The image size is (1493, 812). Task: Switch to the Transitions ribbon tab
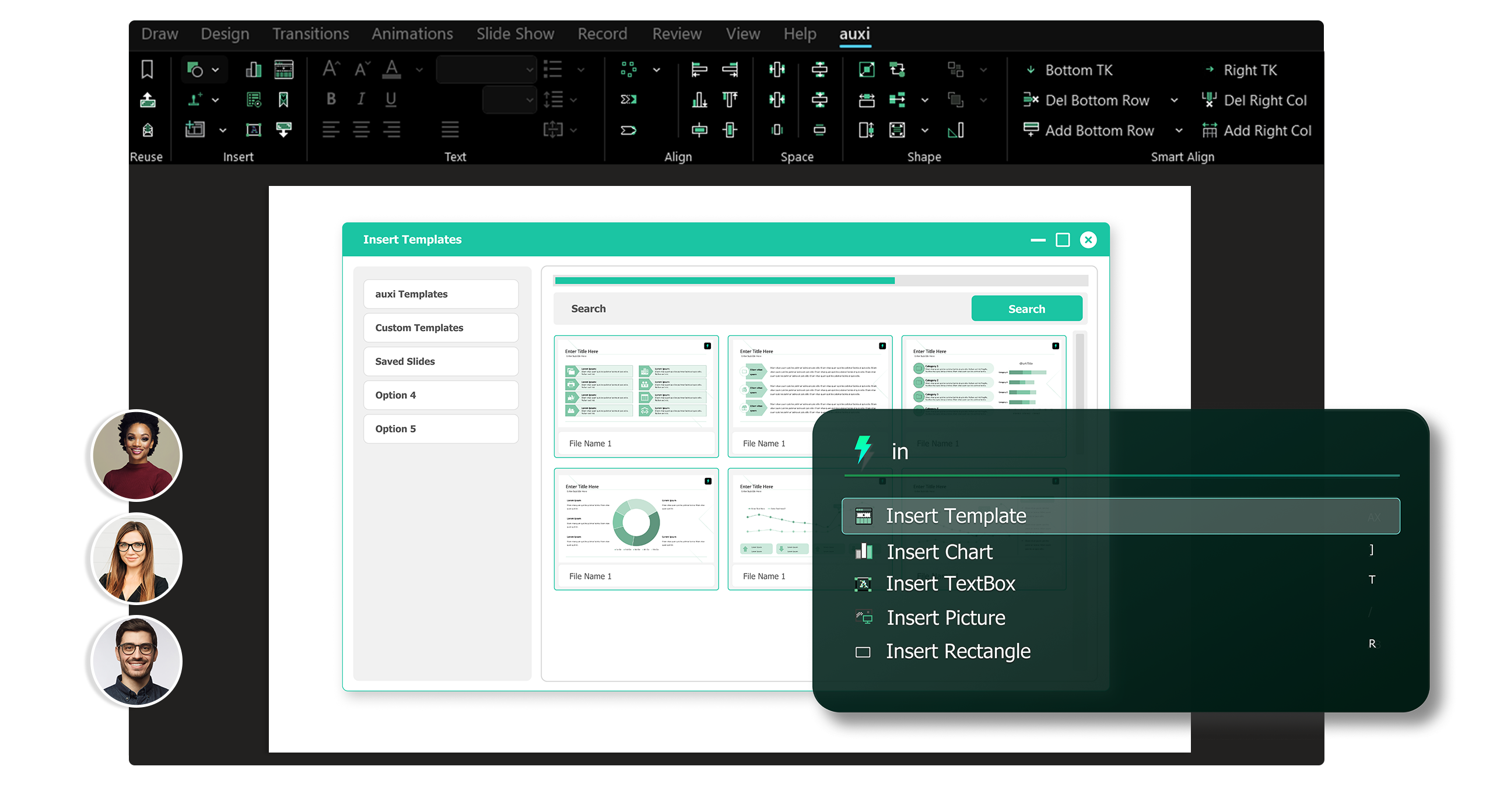point(310,34)
